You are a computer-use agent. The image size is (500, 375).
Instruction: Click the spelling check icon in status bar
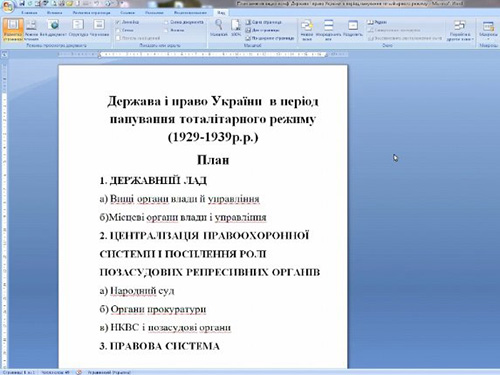[79, 372]
